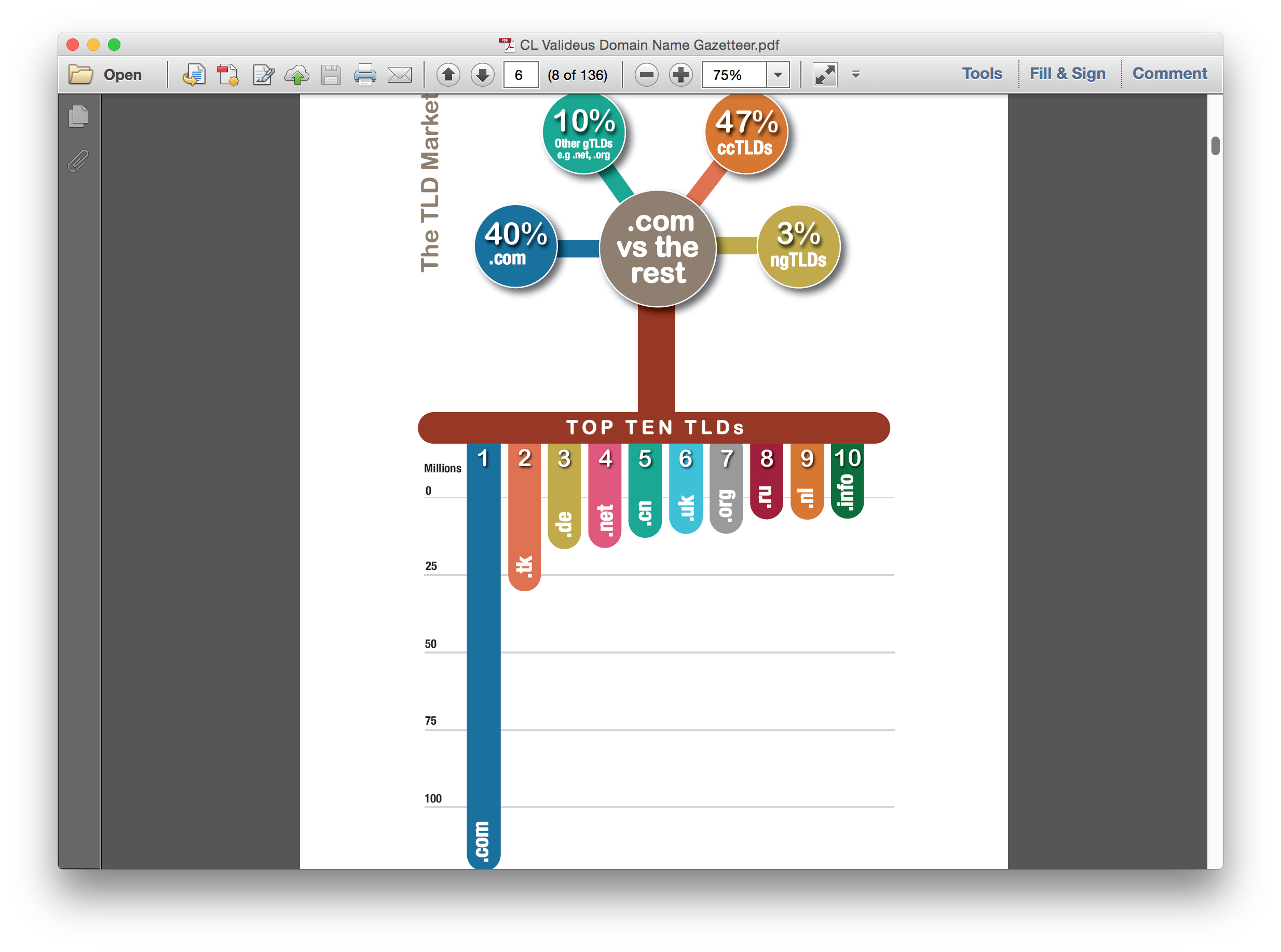Open the 75% zoom level dropdown
The width and height of the screenshot is (1281, 952).
coord(778,75)
